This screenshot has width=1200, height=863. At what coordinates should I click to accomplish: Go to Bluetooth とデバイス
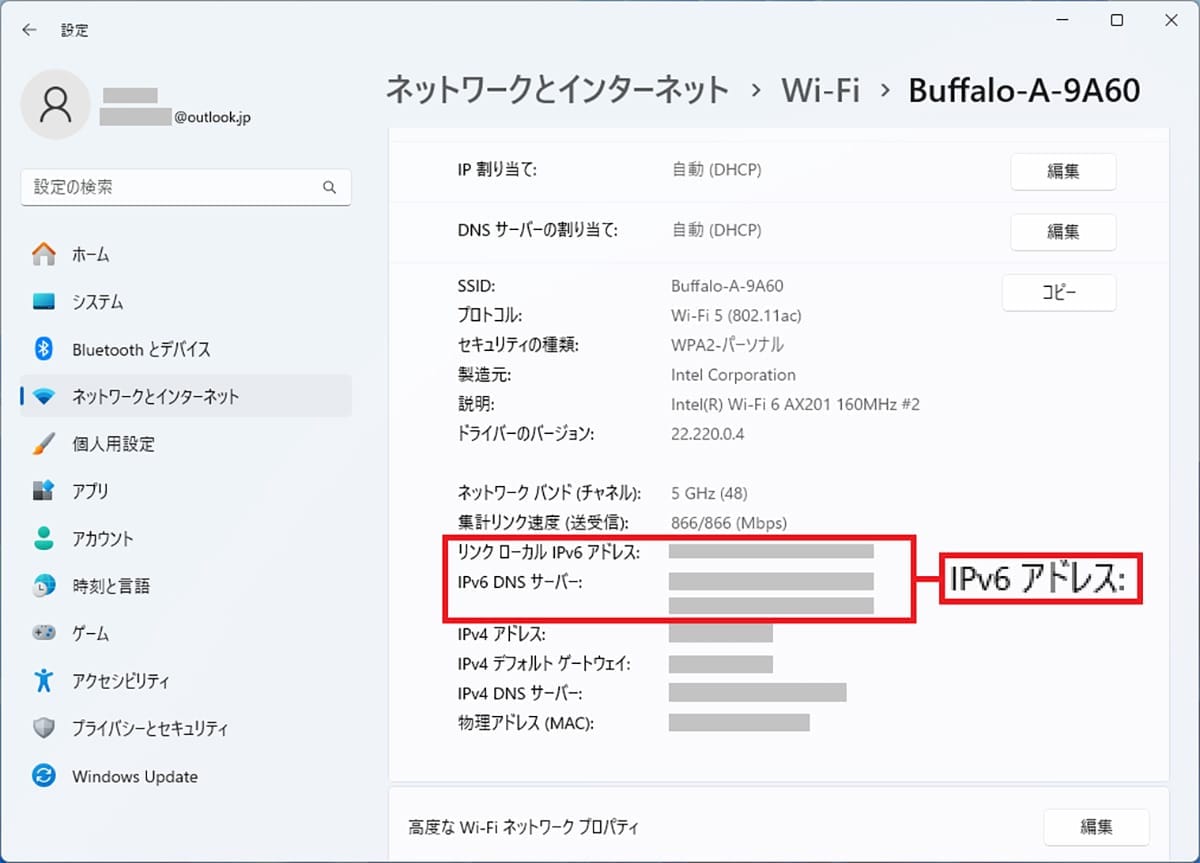186,349
